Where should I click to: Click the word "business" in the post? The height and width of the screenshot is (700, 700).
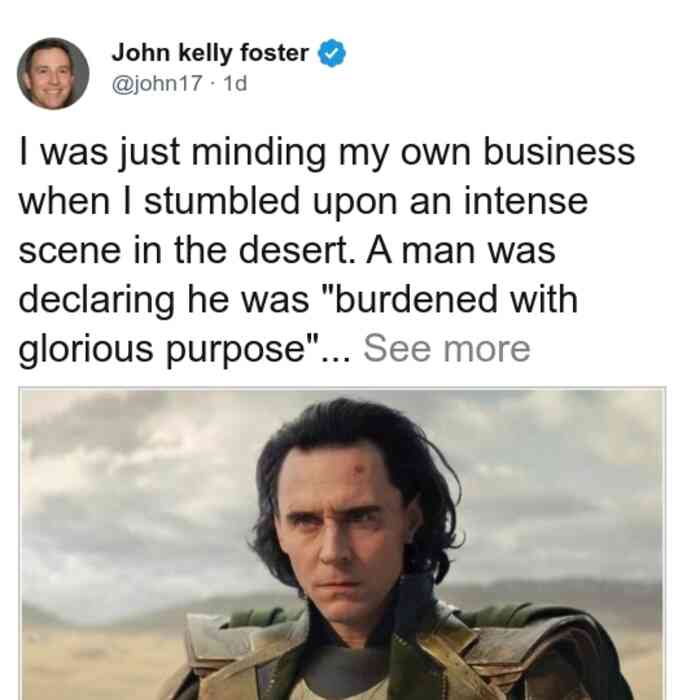pyautogui.click(x=559, y=152)
